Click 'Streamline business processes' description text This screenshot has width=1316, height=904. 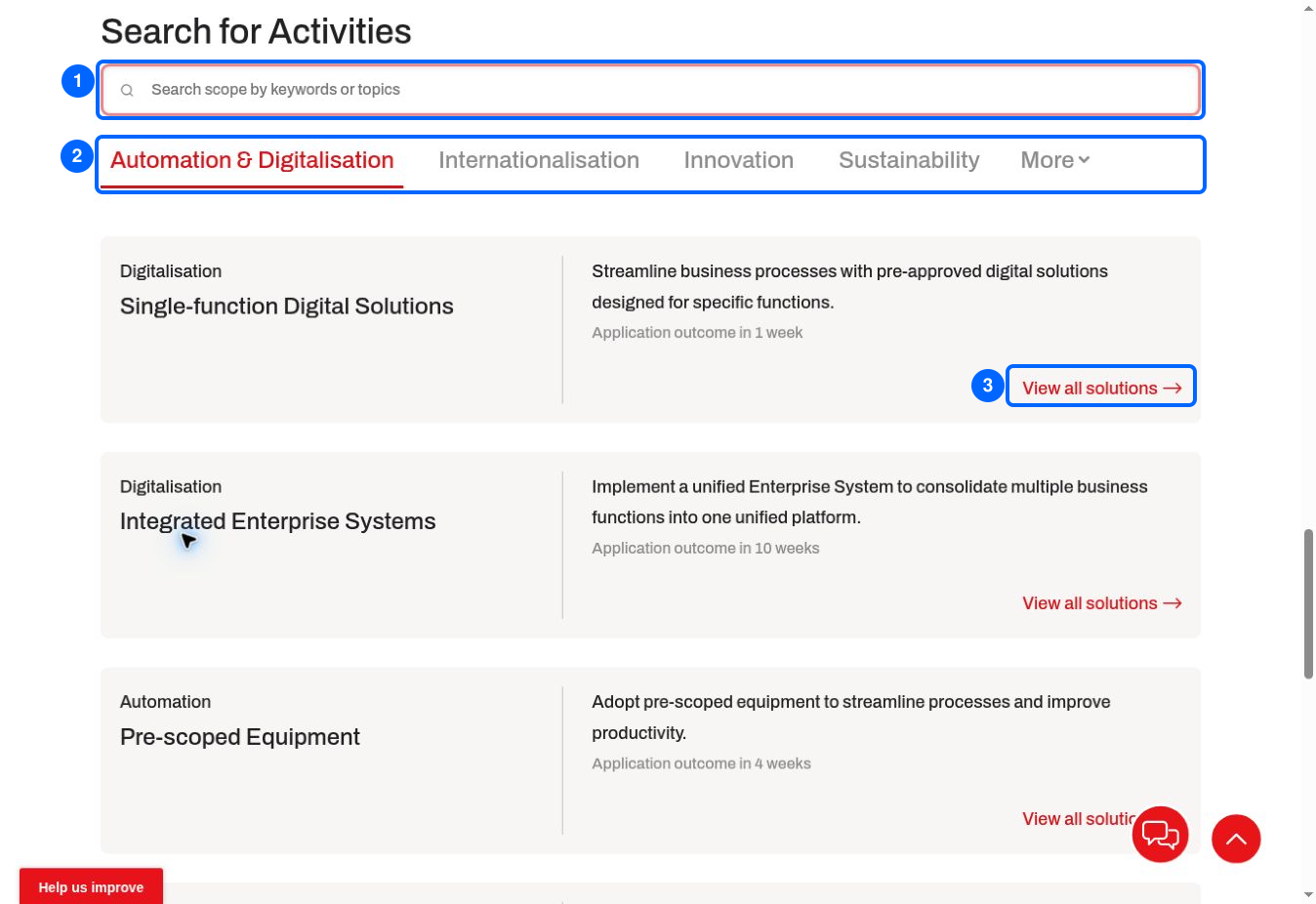(849, 287)
